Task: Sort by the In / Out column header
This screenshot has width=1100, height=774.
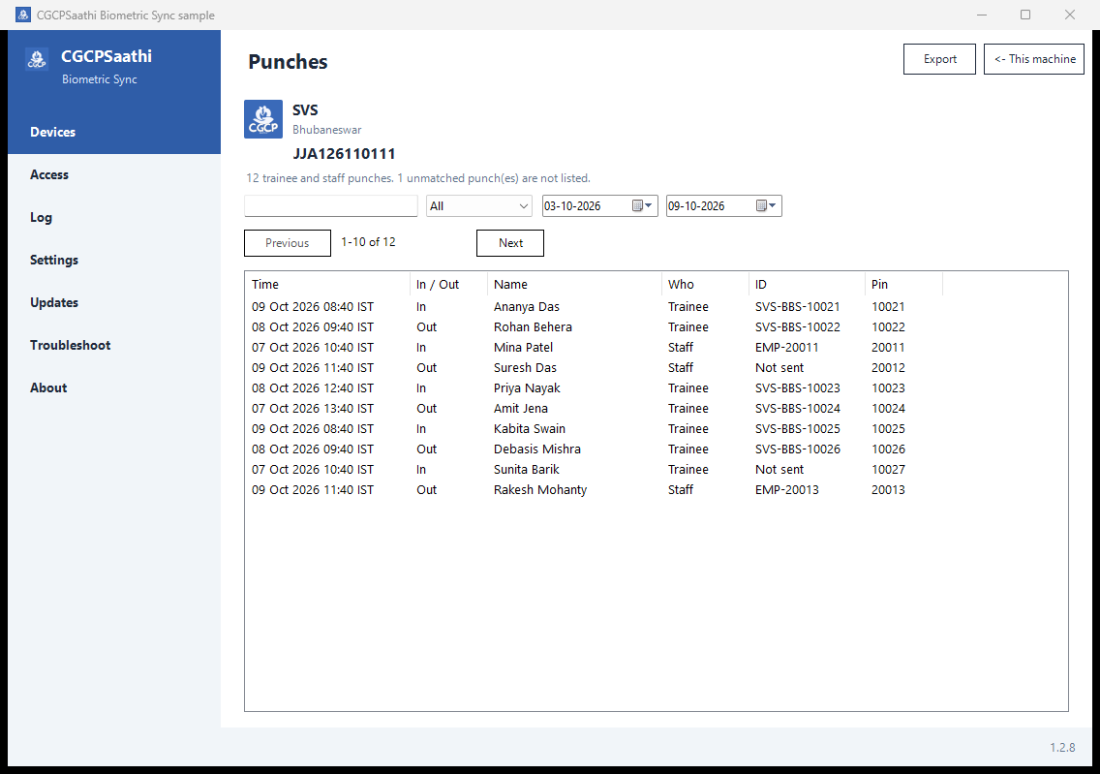Action: [x=448, y=284]
